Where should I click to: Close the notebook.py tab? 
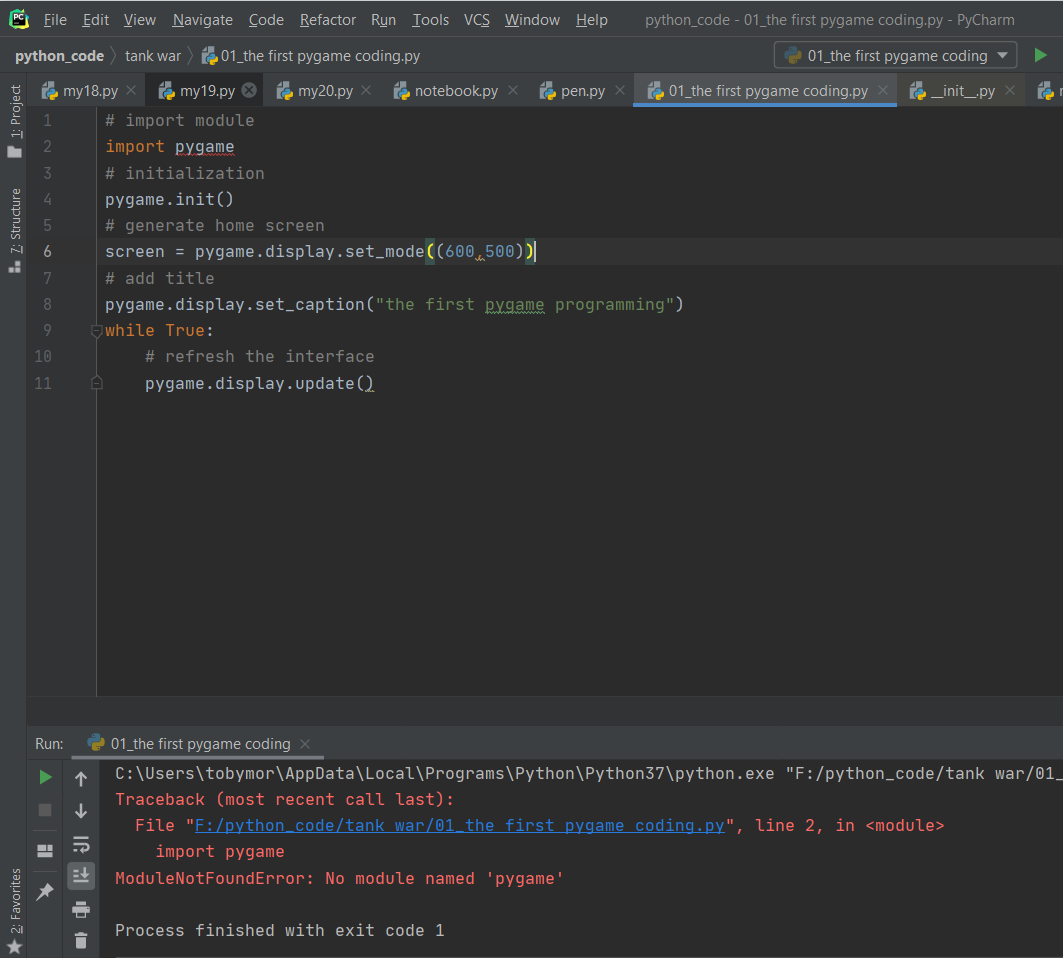513,90
